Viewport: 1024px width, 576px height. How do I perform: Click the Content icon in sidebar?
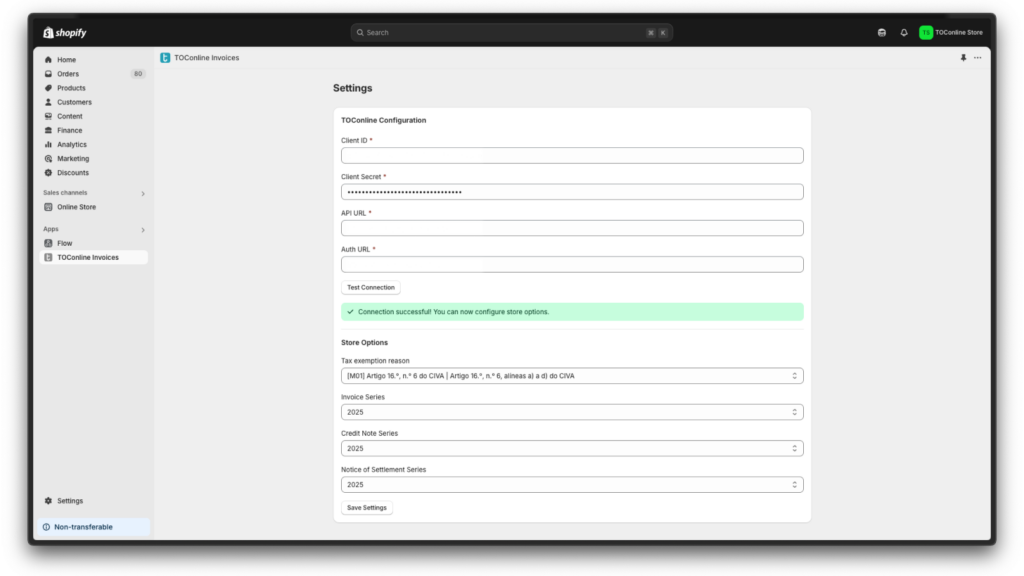pyautogui.click(x=48, y=116)
